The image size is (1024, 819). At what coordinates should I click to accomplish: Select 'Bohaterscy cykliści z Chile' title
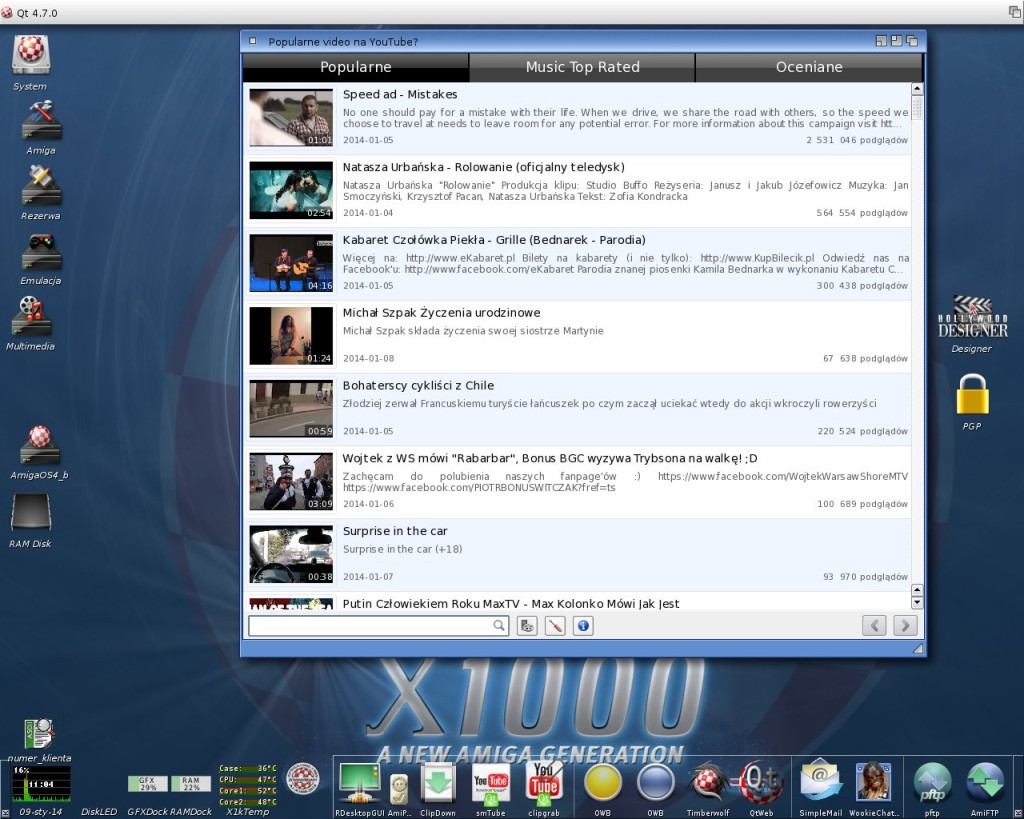(x=418, y=385)
